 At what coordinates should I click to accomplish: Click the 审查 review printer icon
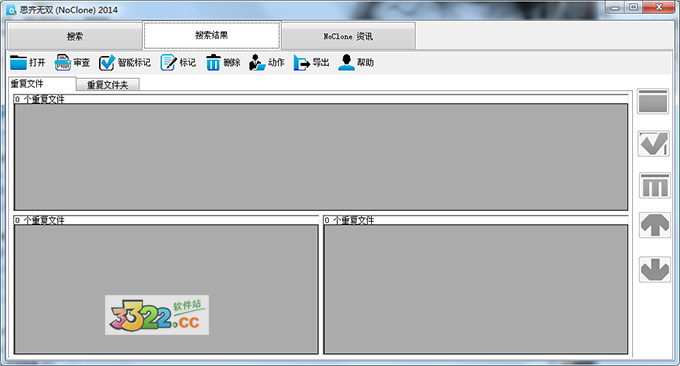62,62
